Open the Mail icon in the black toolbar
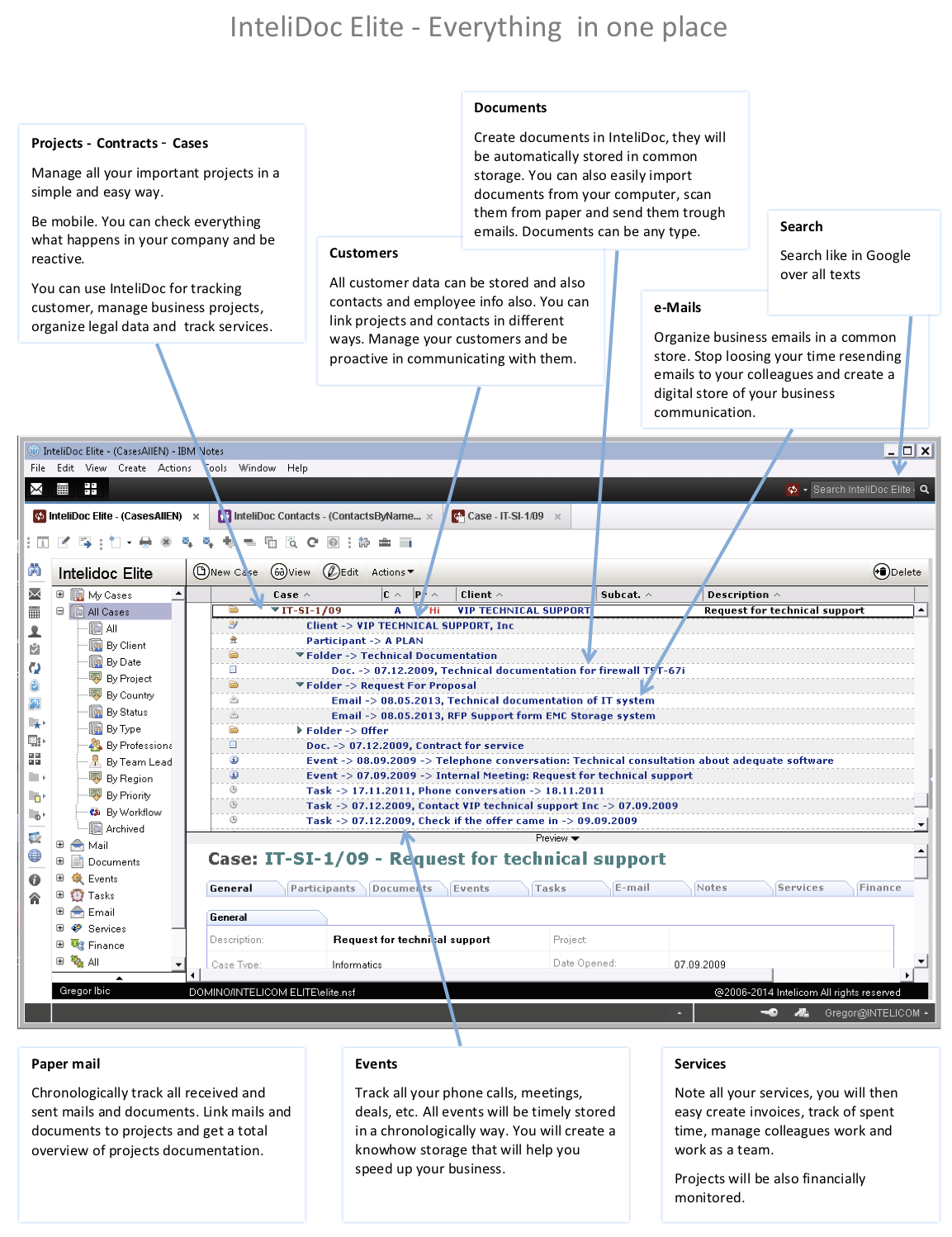Screen dimensions: 952x1237 (x=36, y=489)
